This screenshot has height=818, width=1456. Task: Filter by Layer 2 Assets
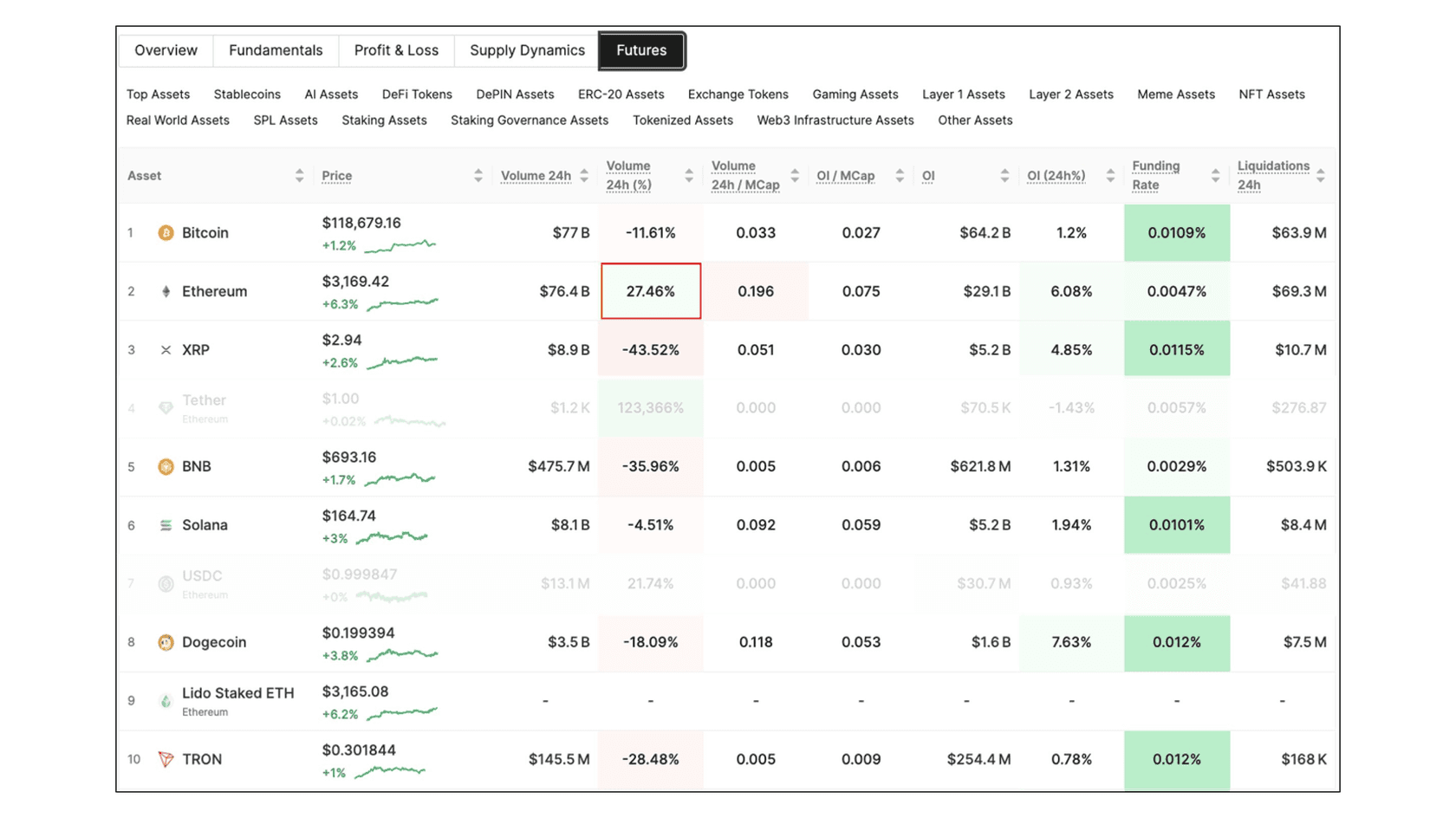tap(1070, 94)
